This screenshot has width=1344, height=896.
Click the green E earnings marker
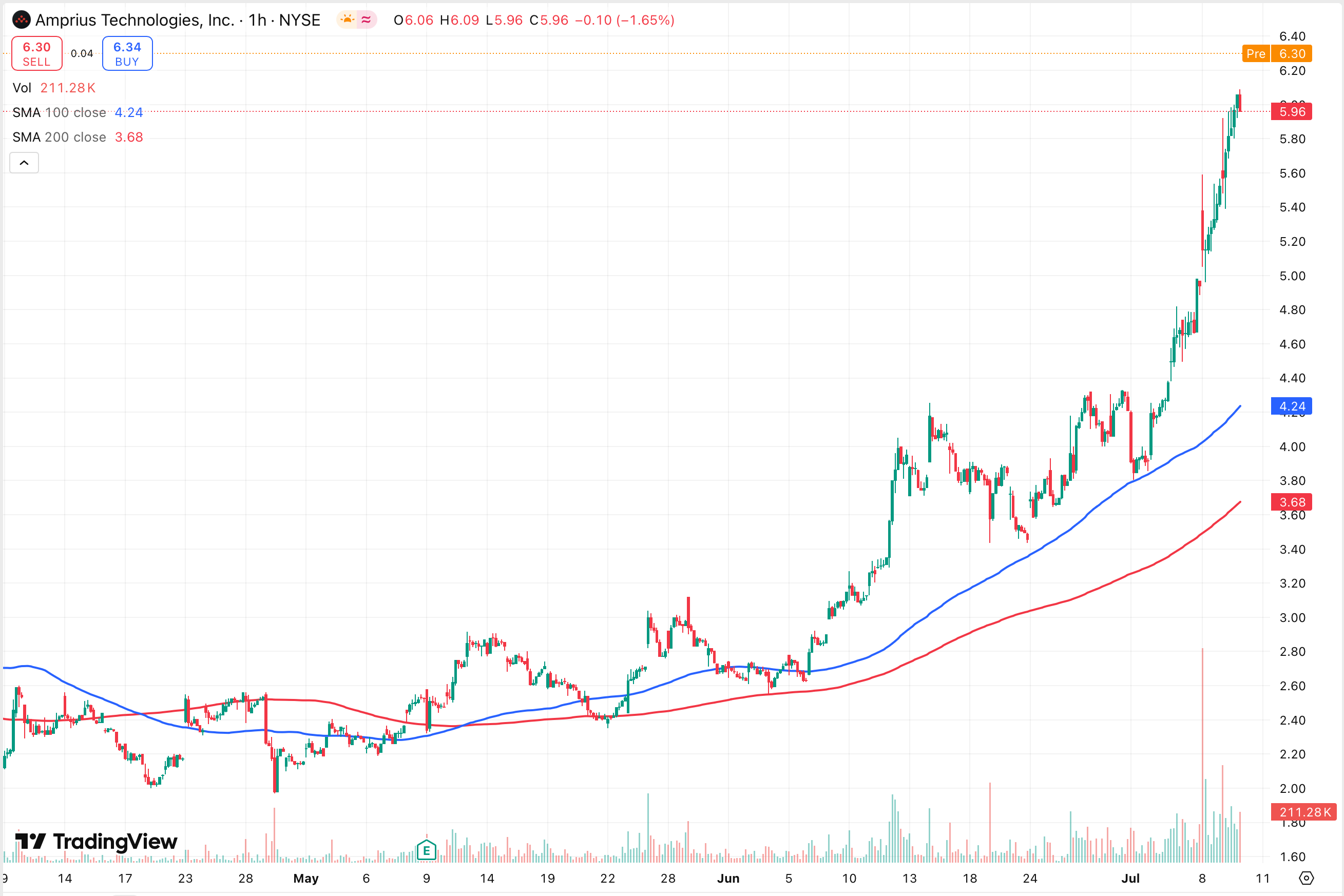point(427,851)
